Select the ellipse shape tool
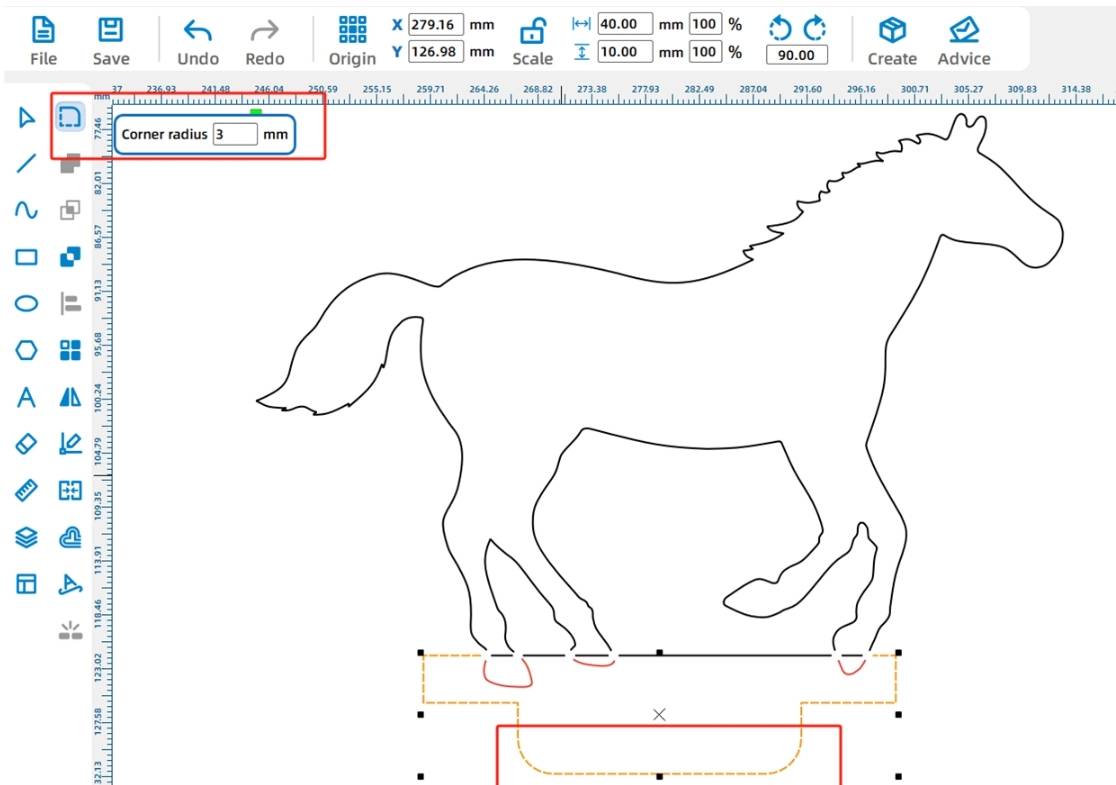This screenshot has width=1116, height=785. 27,304
